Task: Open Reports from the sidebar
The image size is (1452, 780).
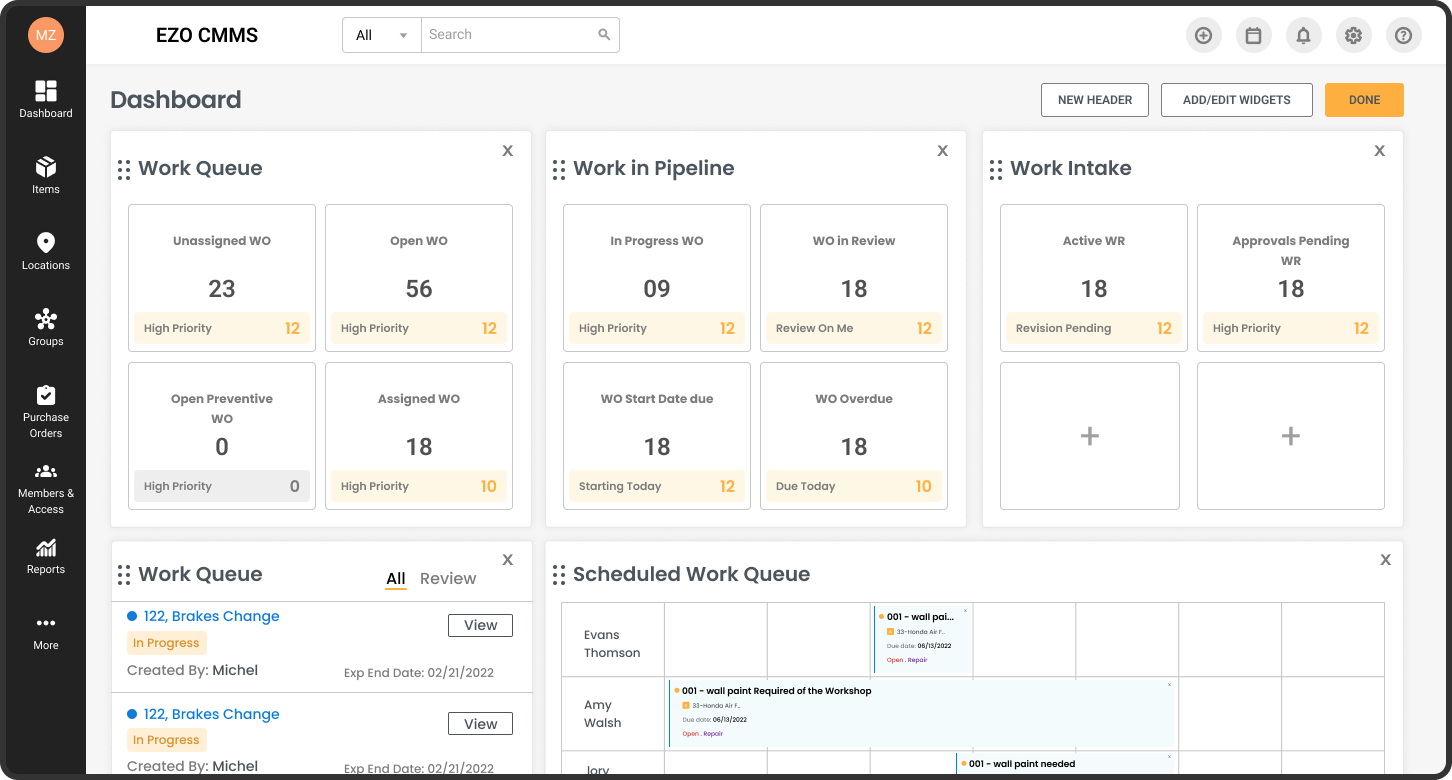Action: point(46,556)
